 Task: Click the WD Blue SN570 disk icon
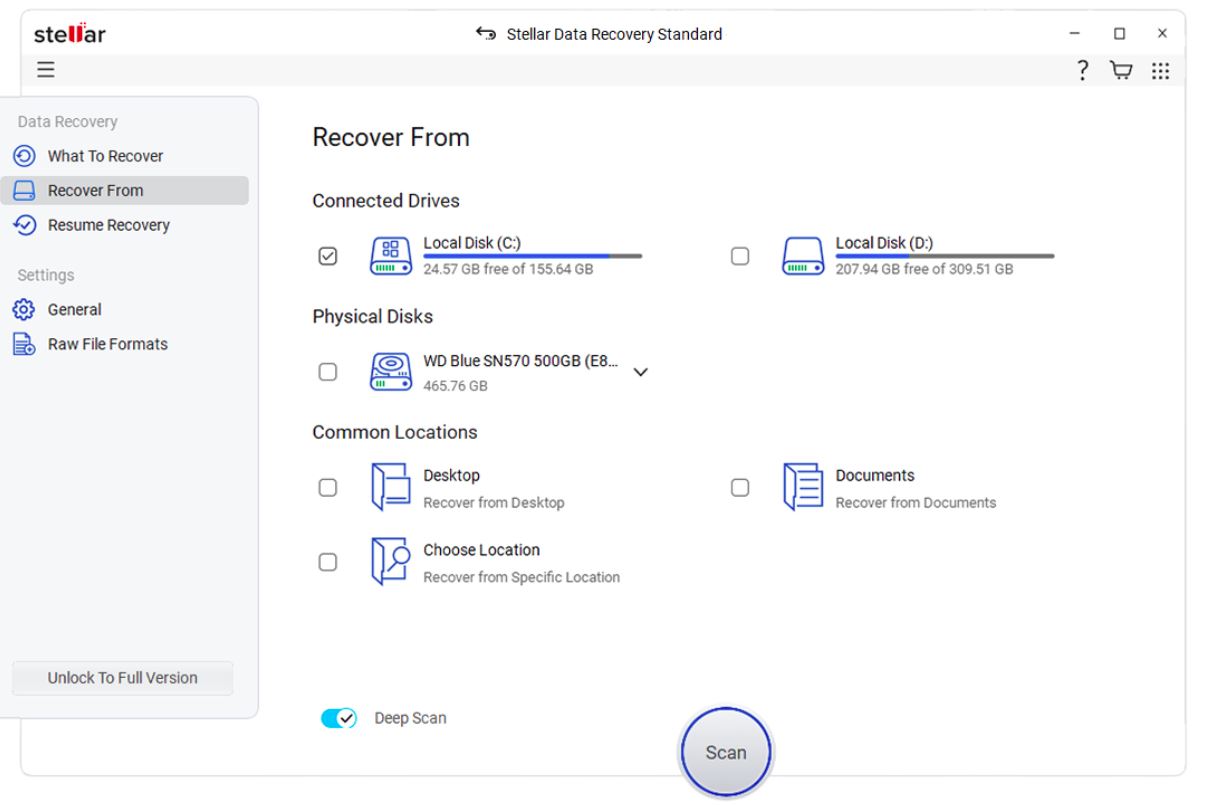391,371
